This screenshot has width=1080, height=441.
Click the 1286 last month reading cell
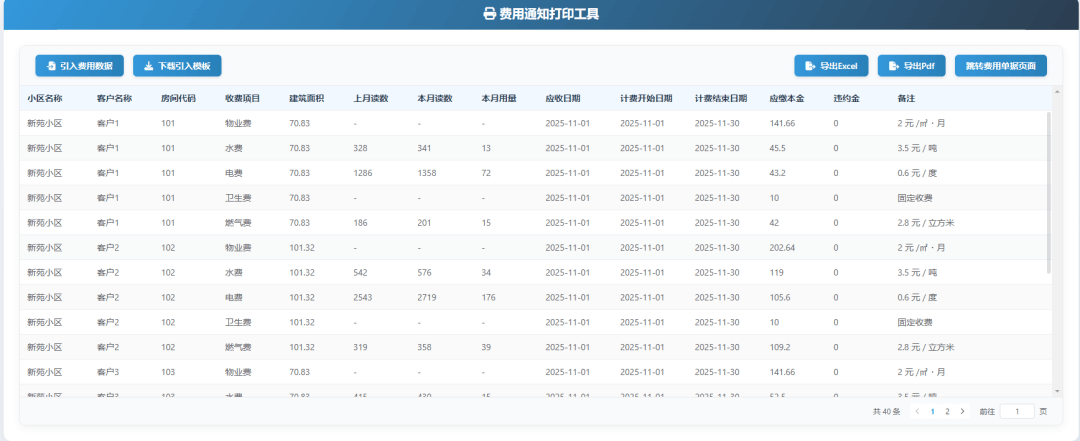pos(362,173)
